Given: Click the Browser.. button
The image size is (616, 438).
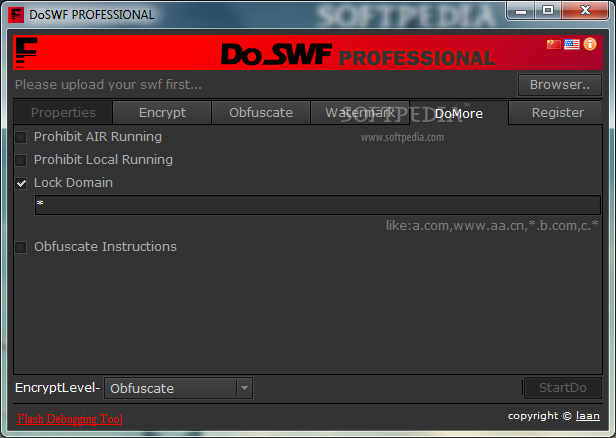Looking at the screenshot, I should (x=559, y=85).
